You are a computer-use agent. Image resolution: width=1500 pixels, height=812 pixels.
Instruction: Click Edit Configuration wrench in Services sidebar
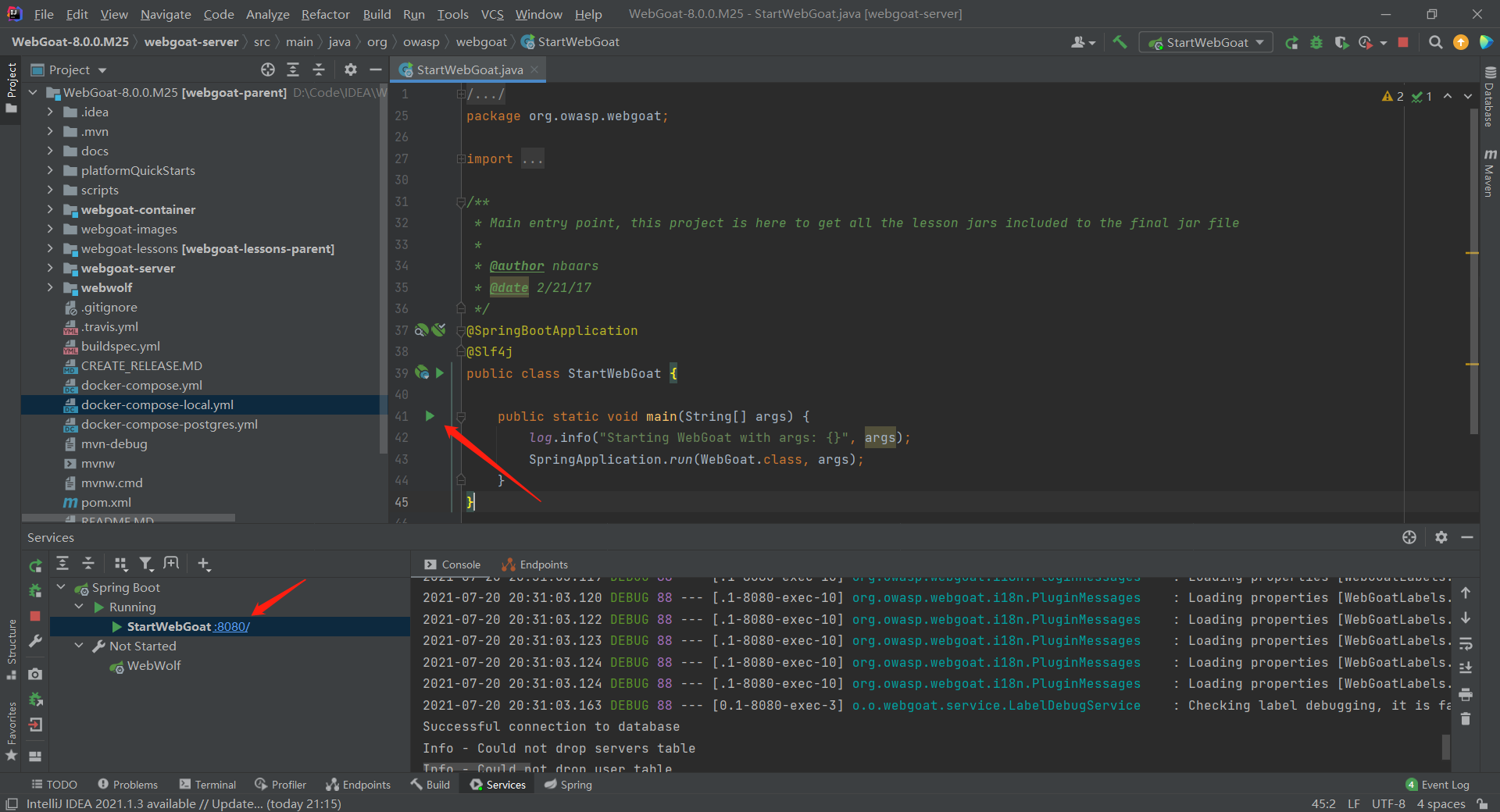[x=35, y=641]
